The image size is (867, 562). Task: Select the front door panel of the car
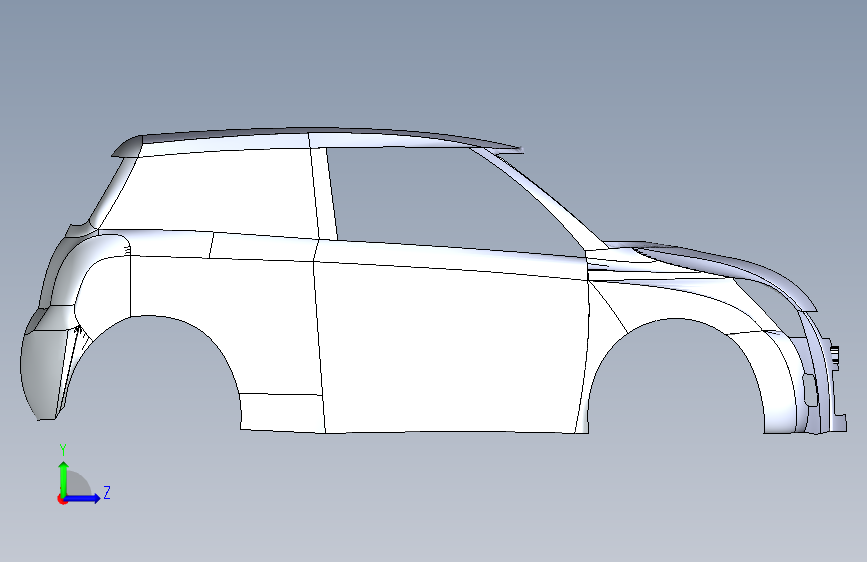(x=453, y=348)
